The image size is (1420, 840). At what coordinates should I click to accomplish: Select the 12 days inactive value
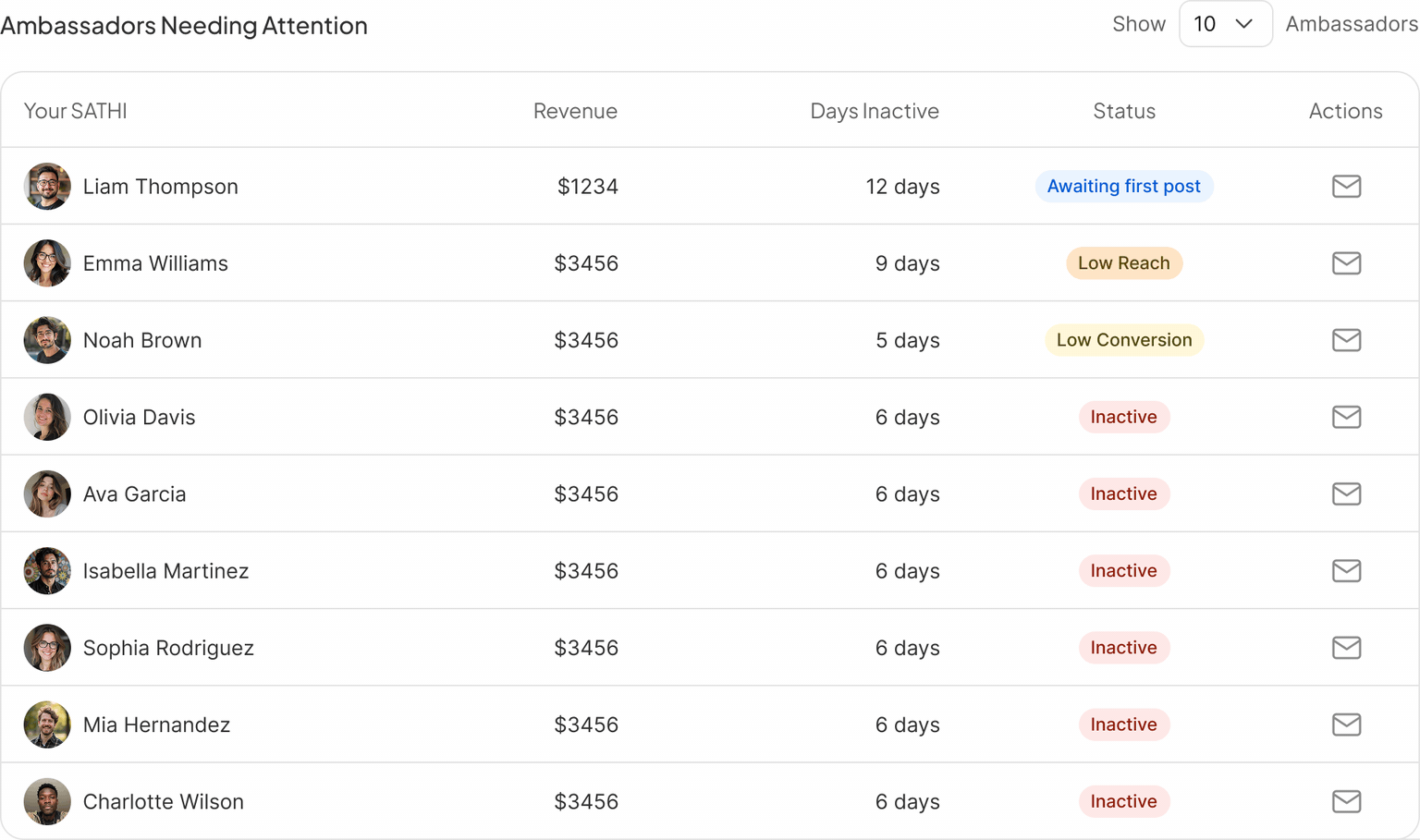[903, 187]
